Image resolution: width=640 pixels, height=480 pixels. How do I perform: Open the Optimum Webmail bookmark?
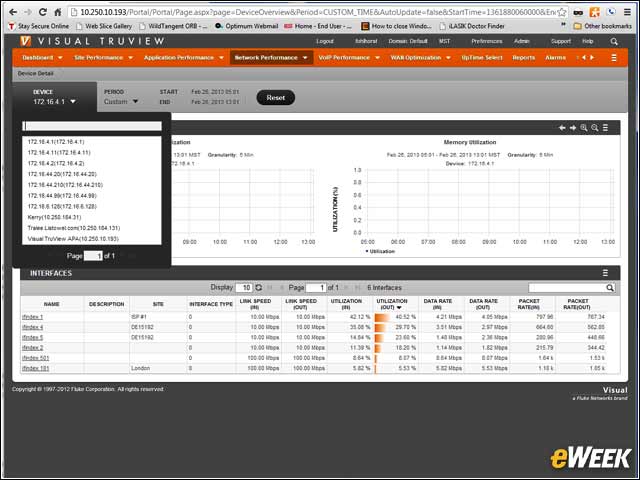(x=246, y=26)
